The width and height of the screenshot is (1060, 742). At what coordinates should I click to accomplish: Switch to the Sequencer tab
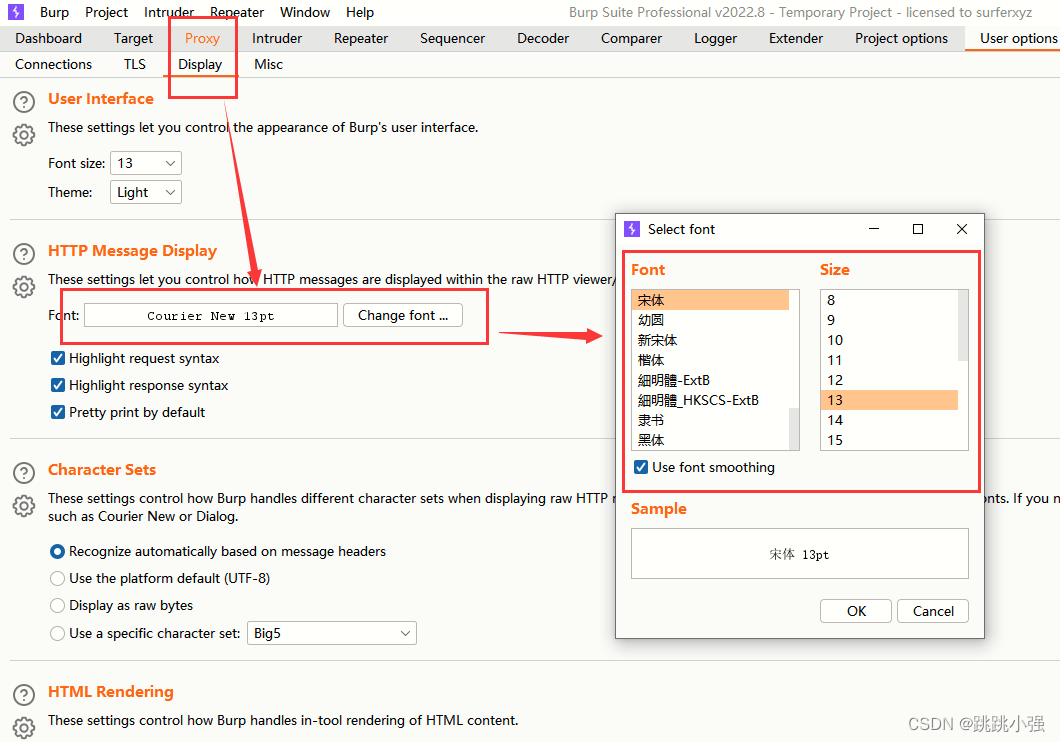pos(452,39)
